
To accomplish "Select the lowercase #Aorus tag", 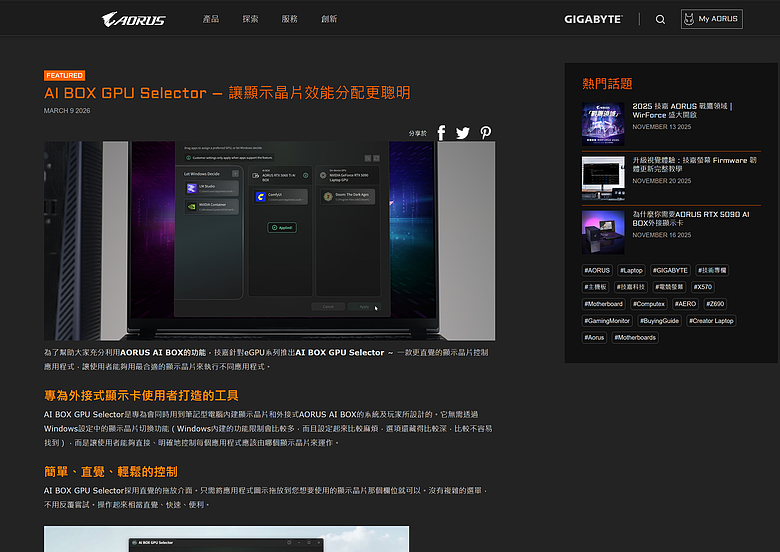I will [594, 338].
